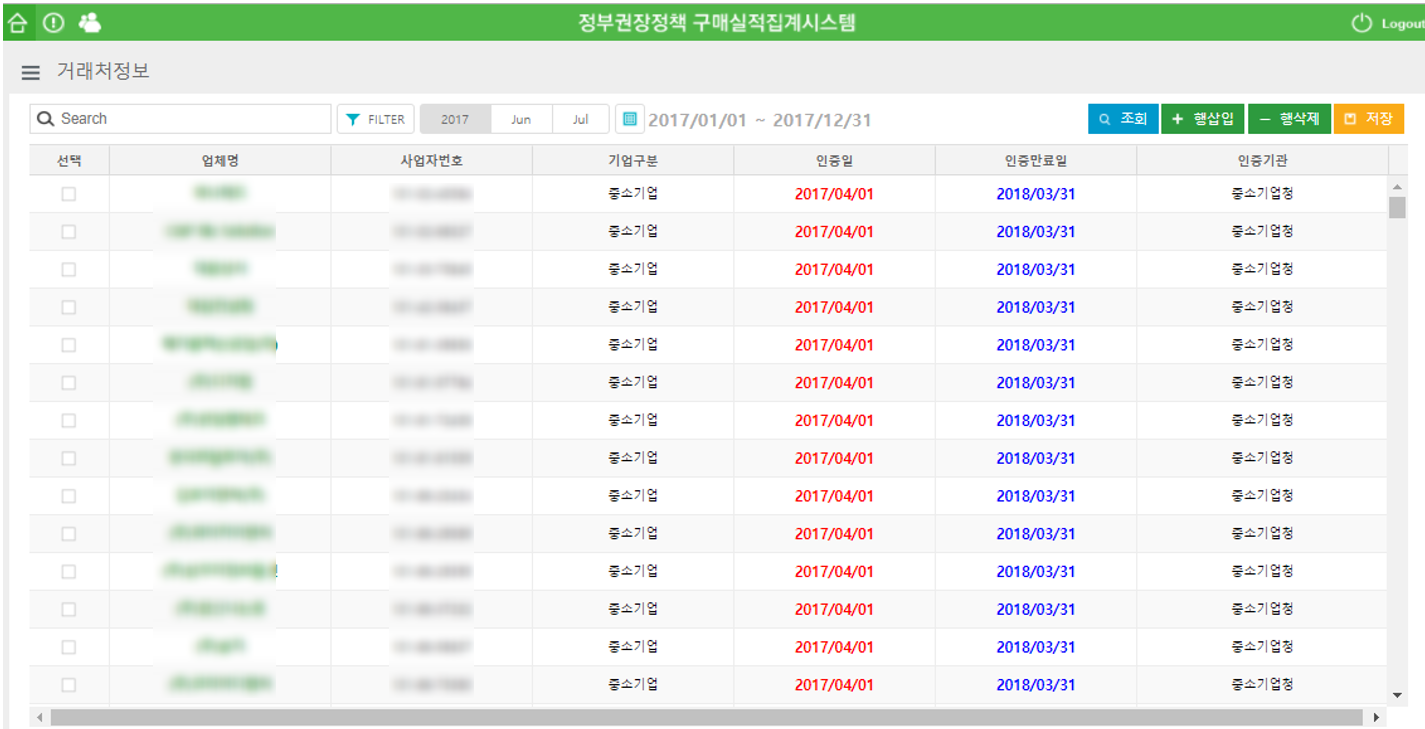
Task: Click the 행삭제 delete row button
Action: 1289,119
